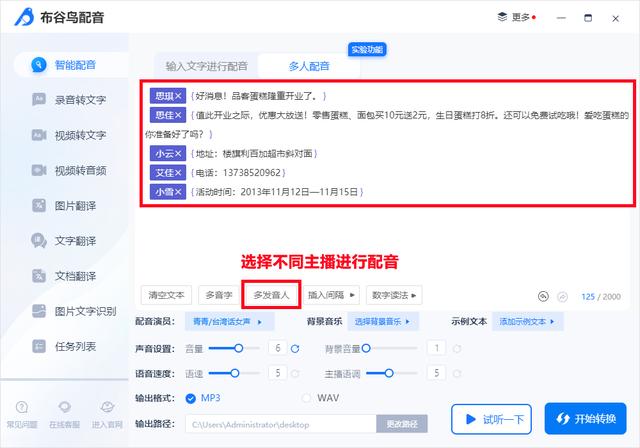Screen dimensions: 640x448
Task: Open the 更多 menu at top
Action: [x=516, y=18]
